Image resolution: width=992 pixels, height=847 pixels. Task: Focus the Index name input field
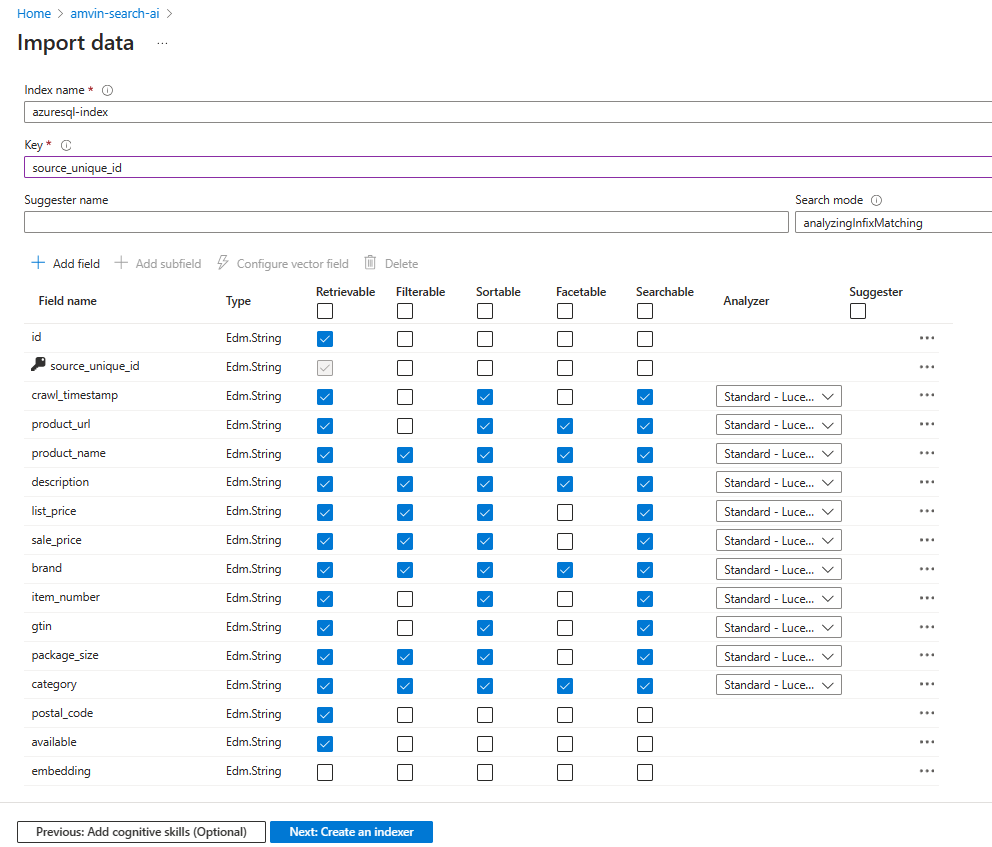(508, 112)
